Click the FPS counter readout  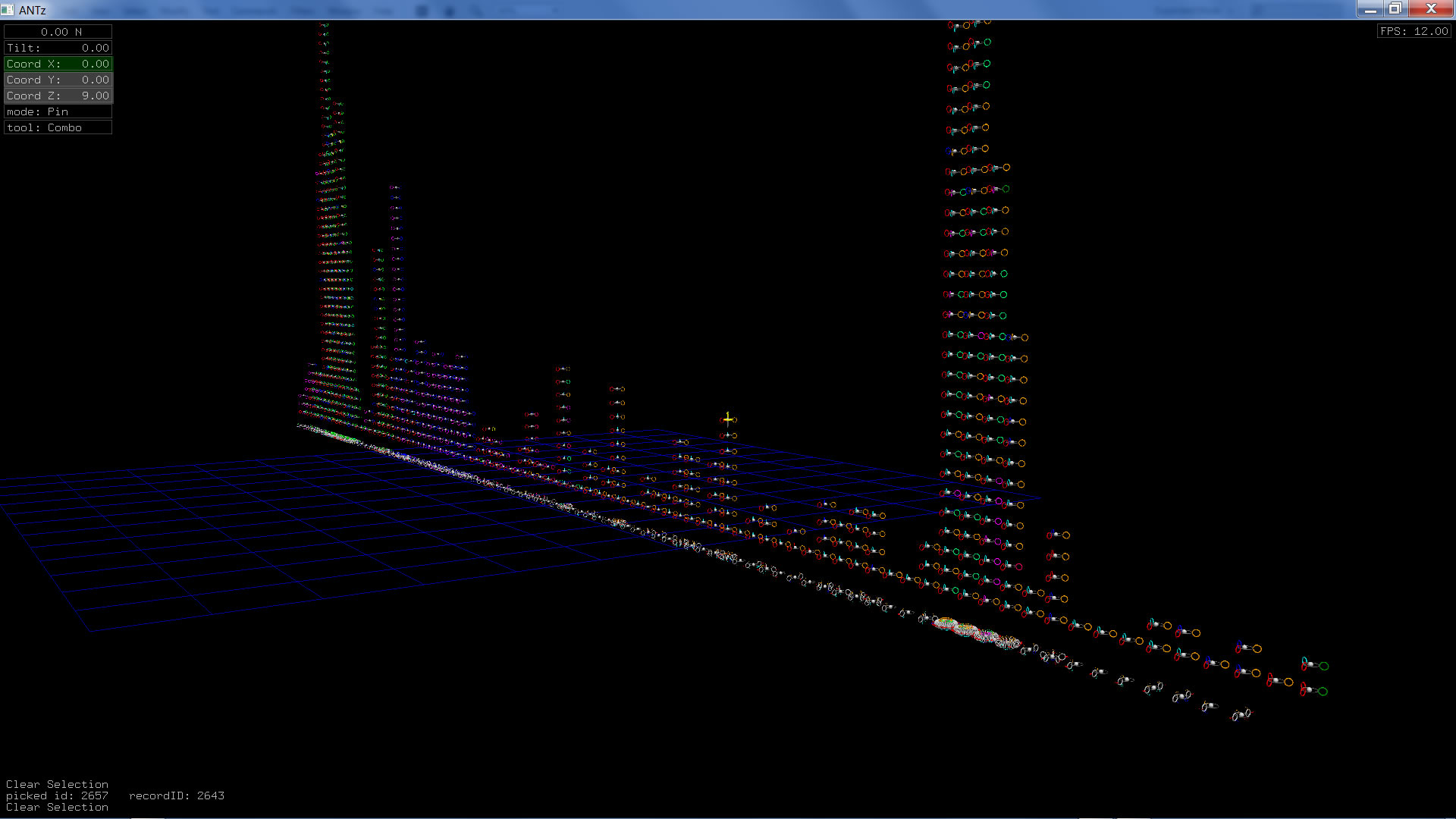click(1414, 31)
